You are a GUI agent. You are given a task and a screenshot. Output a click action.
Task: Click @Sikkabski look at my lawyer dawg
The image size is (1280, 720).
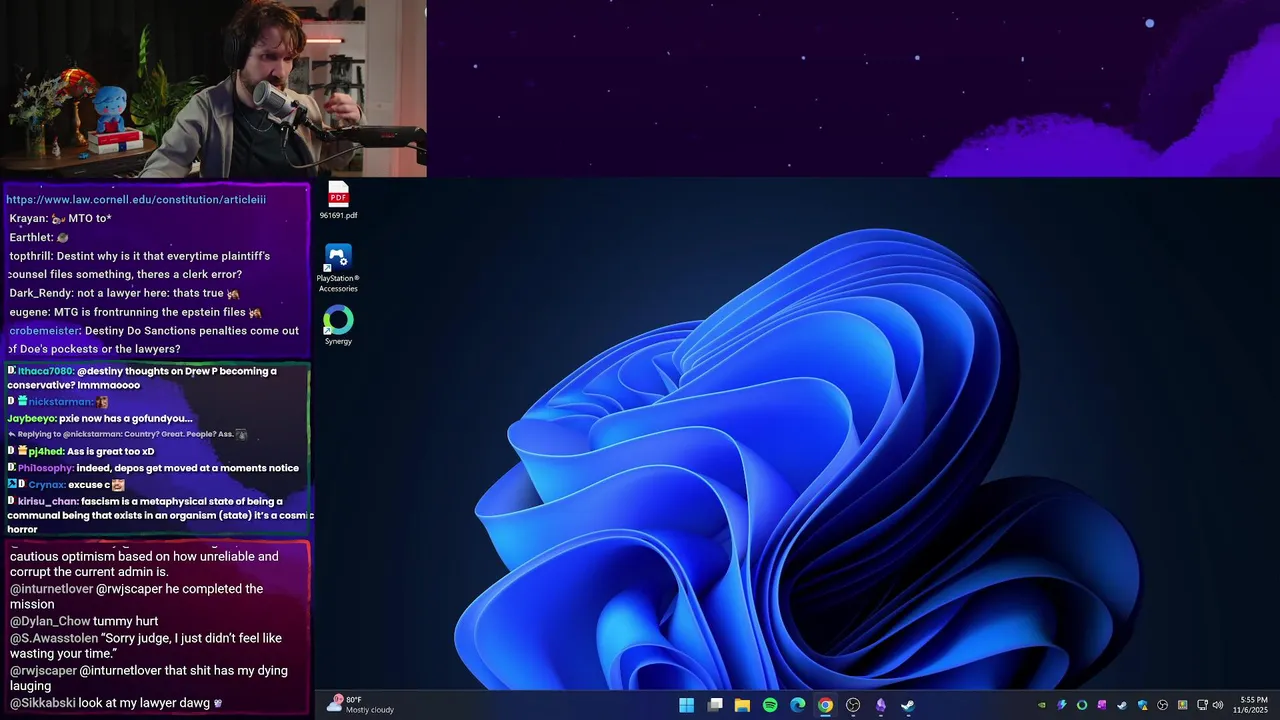(116, 703)
